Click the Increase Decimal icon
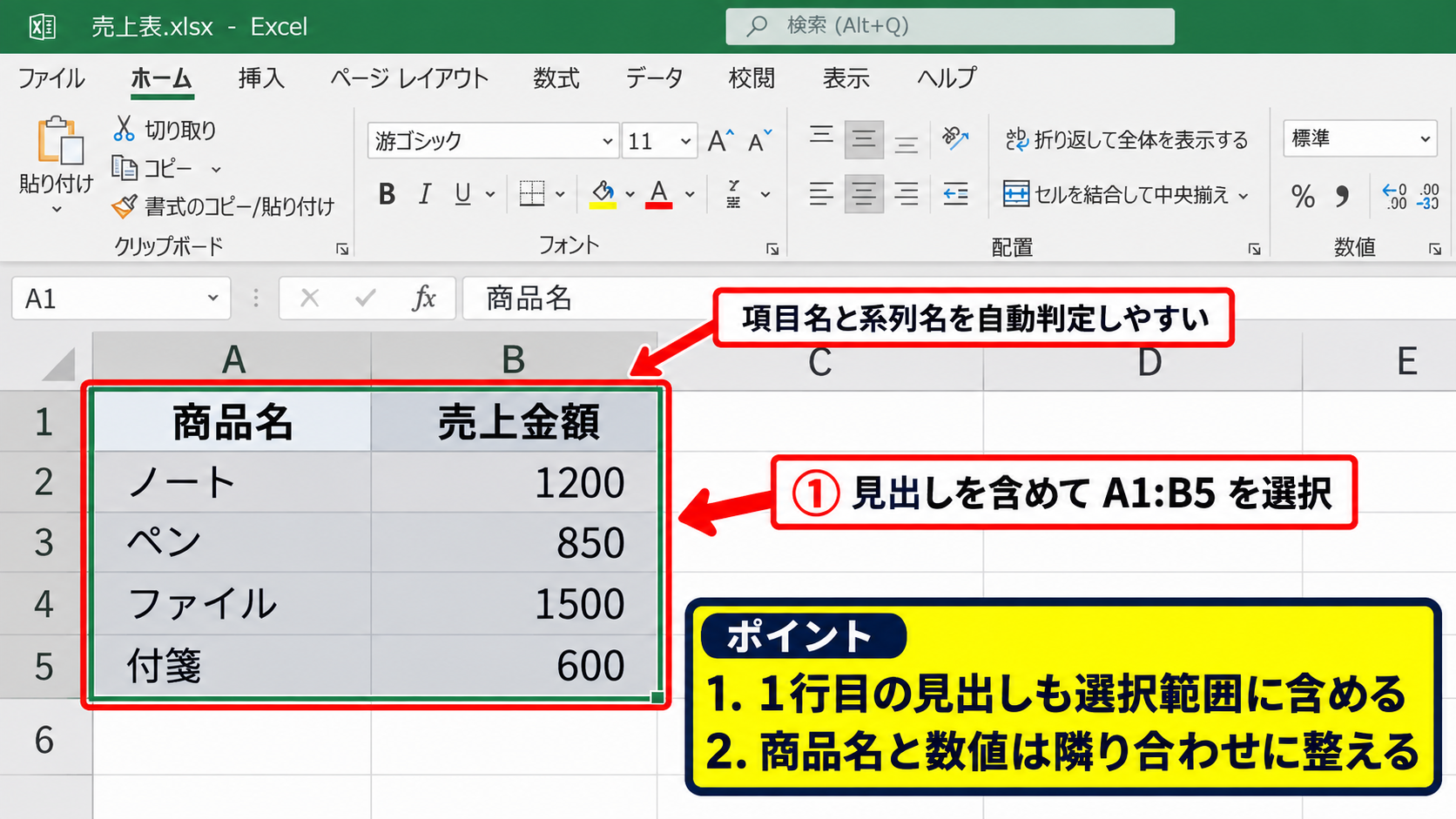This screenshot has width=1456, height=819. click(1394, 196)
